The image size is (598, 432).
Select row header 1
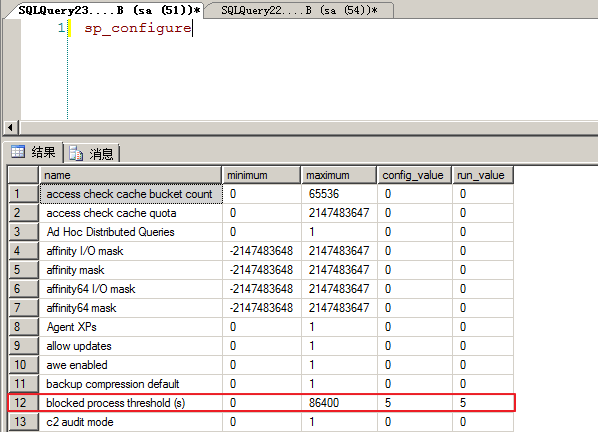(24, 194)
